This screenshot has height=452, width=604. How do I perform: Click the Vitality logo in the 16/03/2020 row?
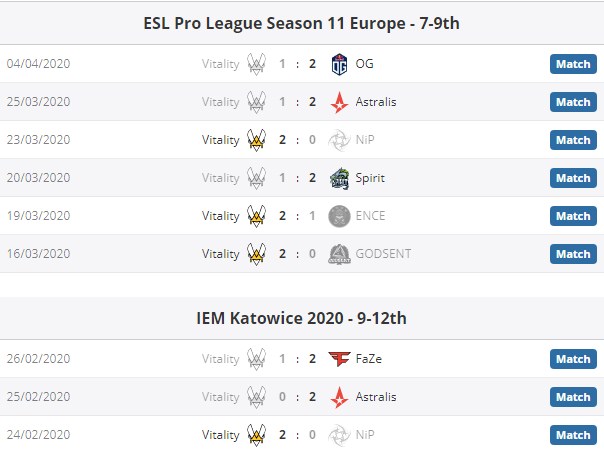coord(257,254)
